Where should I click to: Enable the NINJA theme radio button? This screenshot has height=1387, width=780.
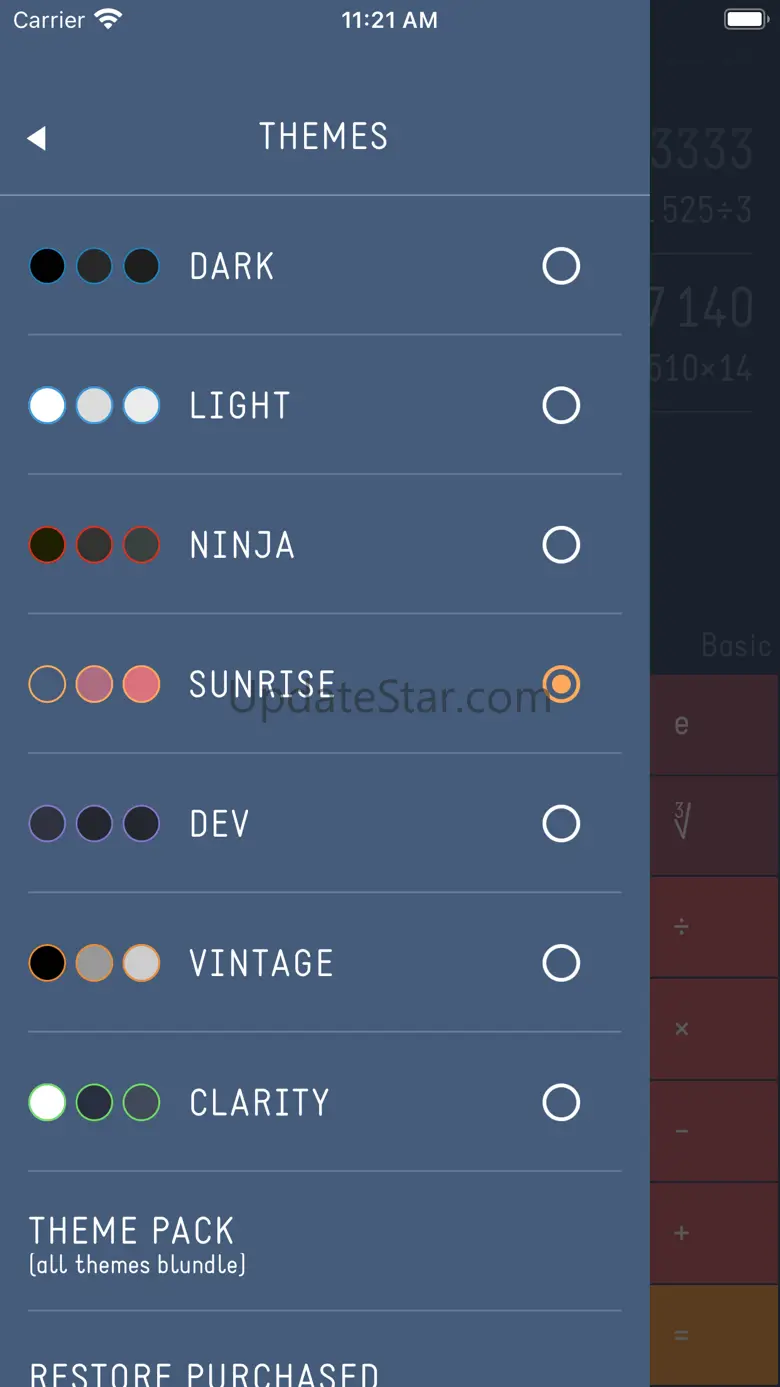[x=561, y=545]
